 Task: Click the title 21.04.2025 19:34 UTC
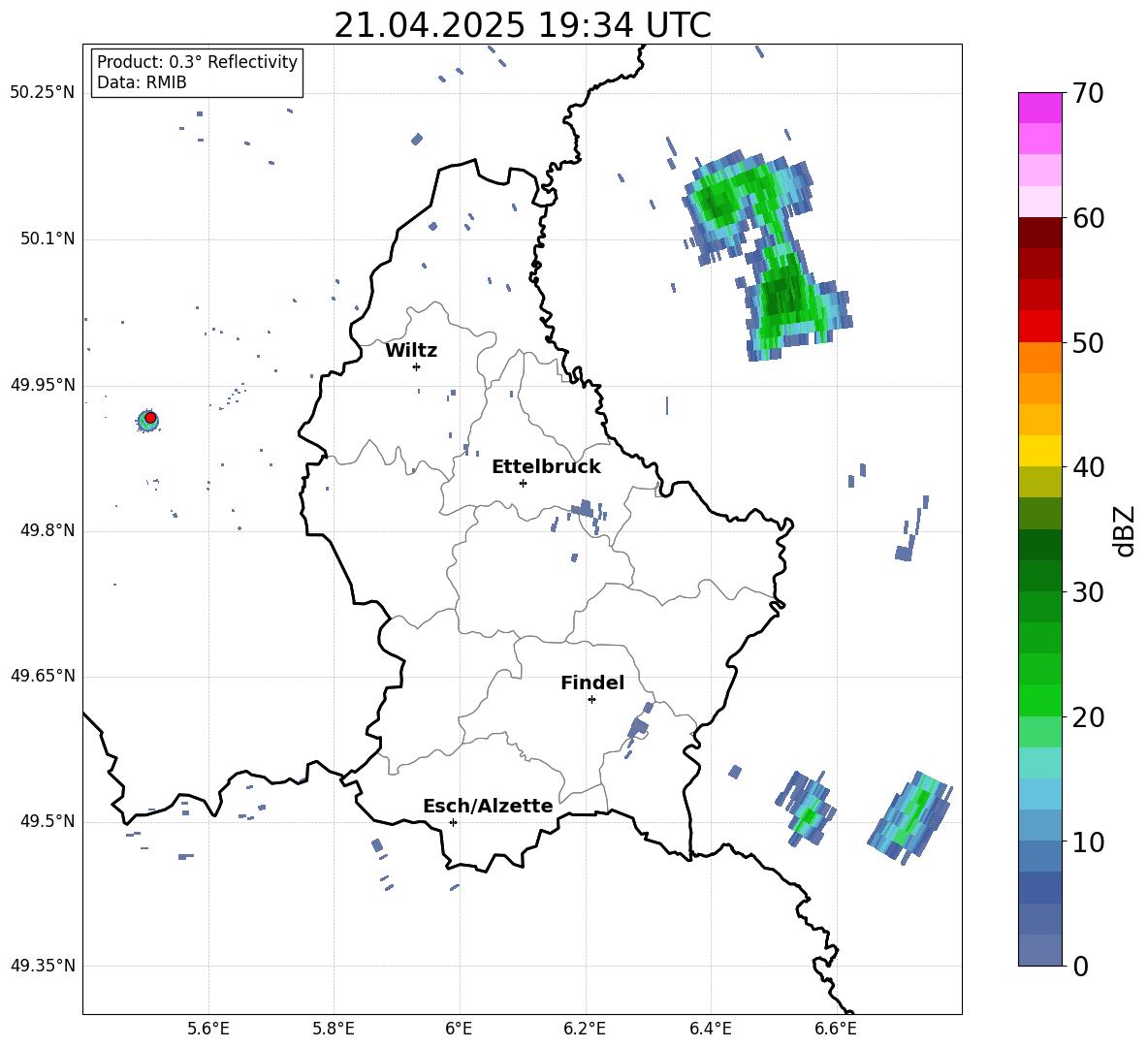(522, 25)
